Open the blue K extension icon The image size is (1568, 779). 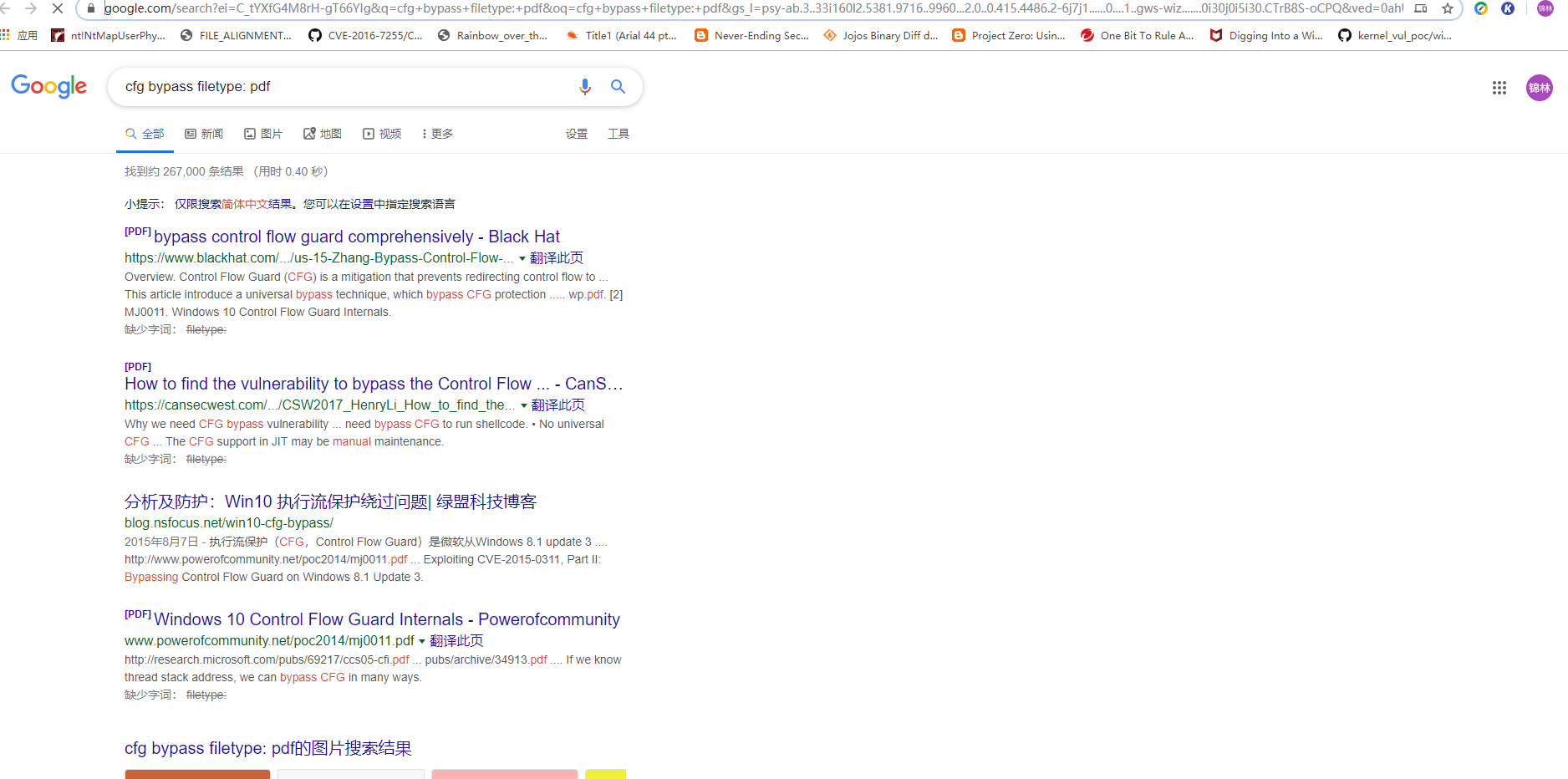[1508, 8]
